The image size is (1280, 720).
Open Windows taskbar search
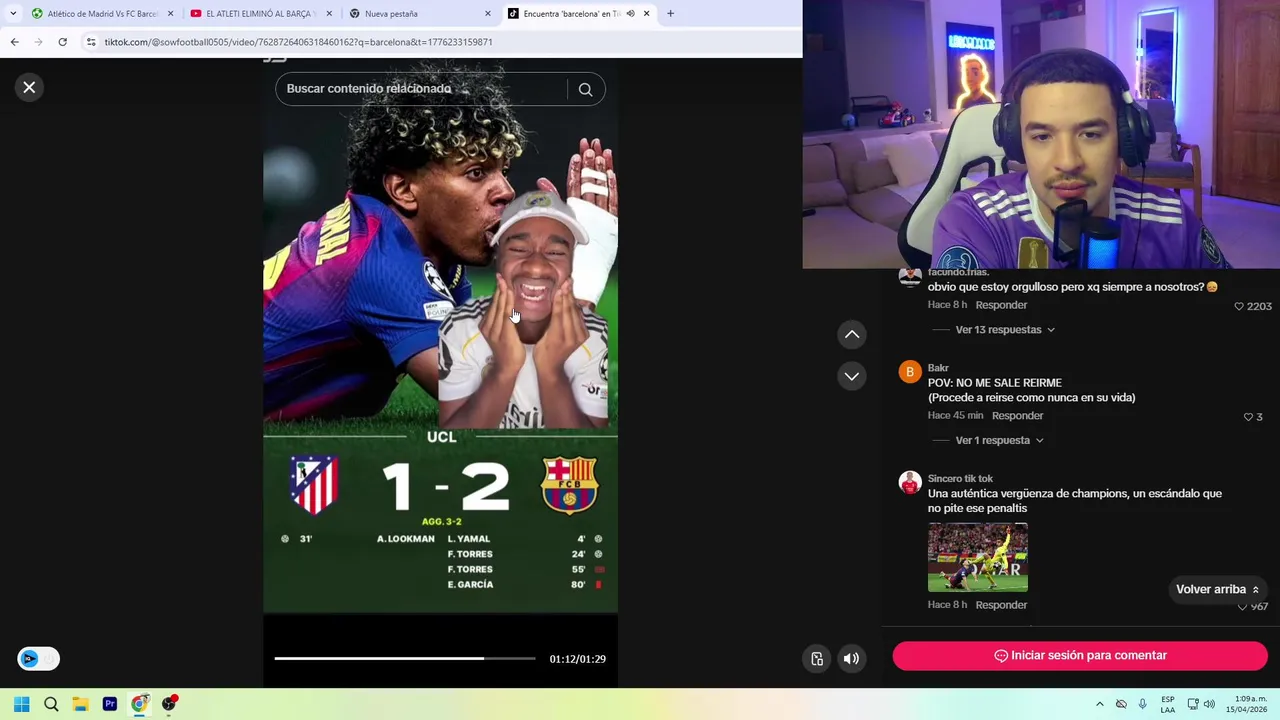(x=51, y=704)
